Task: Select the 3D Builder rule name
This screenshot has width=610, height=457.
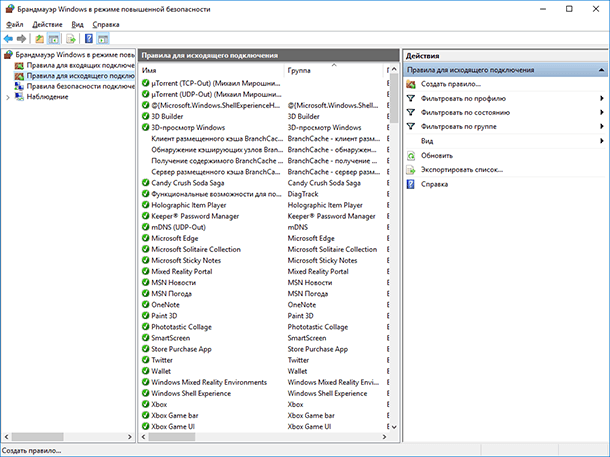Action: (x=167, y=116)
